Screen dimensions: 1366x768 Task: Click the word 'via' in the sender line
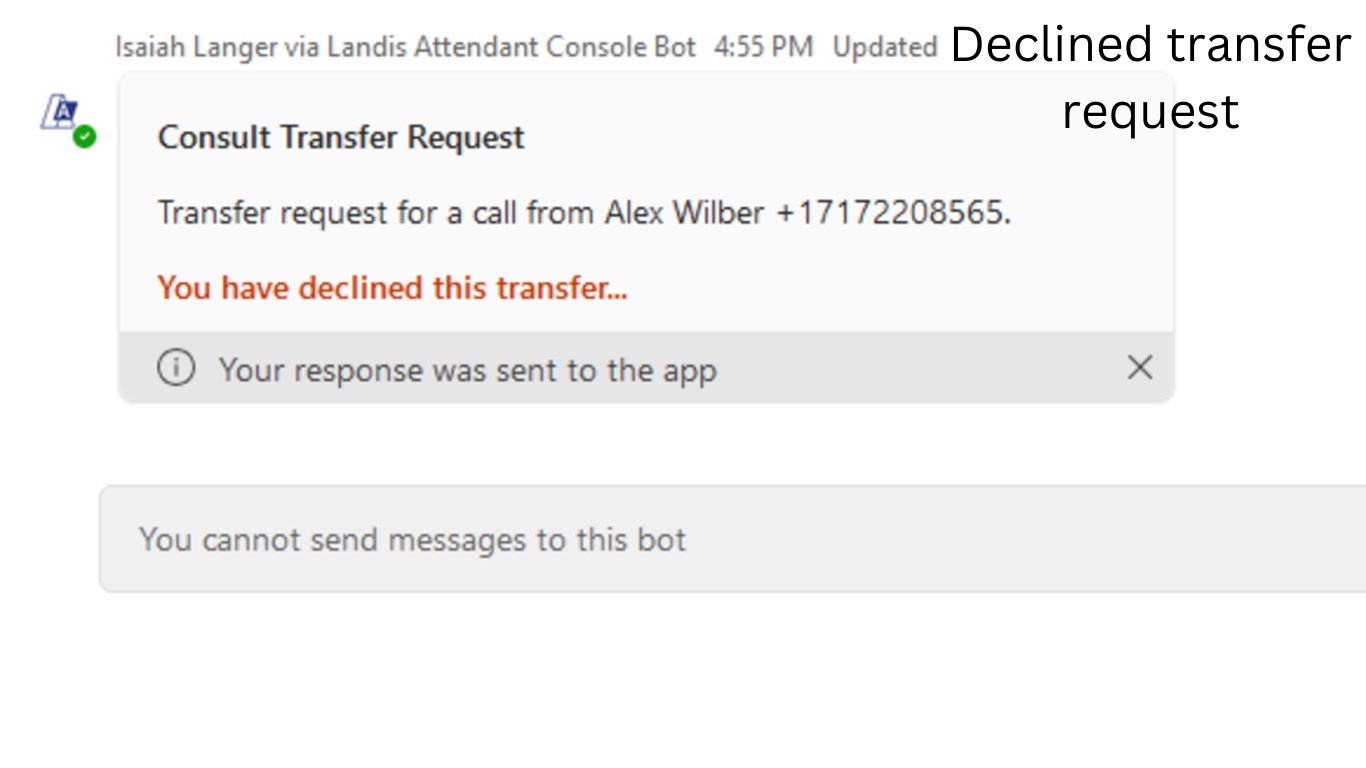[284, 47]
